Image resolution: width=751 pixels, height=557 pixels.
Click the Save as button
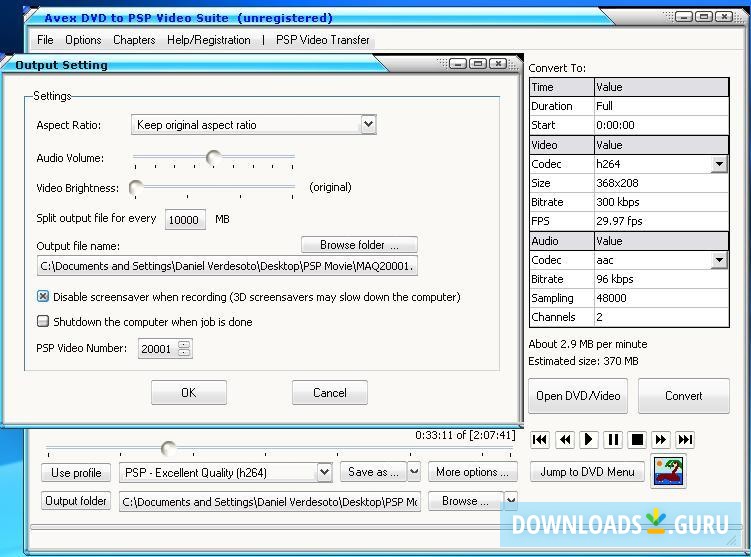[374, 472]
